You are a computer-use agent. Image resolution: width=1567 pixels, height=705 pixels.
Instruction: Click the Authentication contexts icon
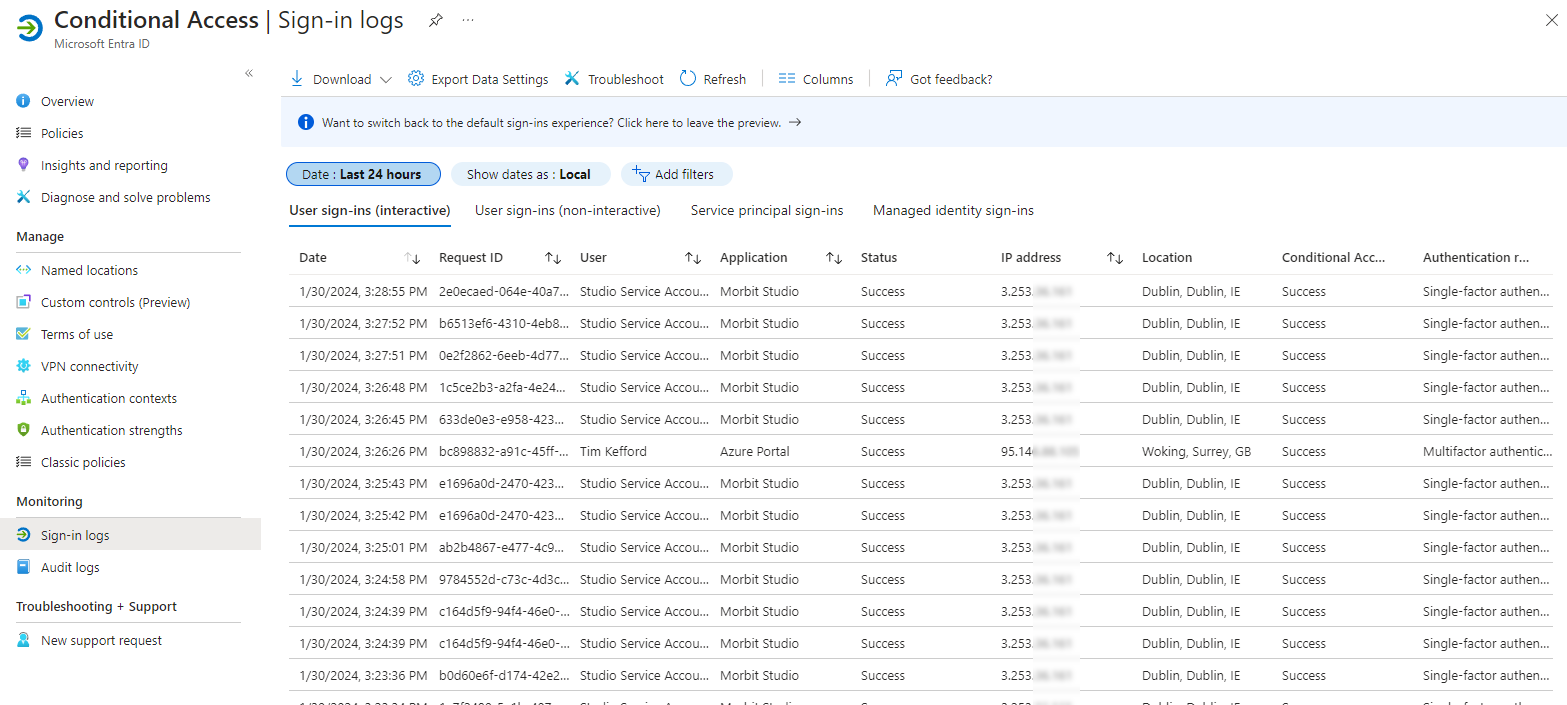click(24, 398)
